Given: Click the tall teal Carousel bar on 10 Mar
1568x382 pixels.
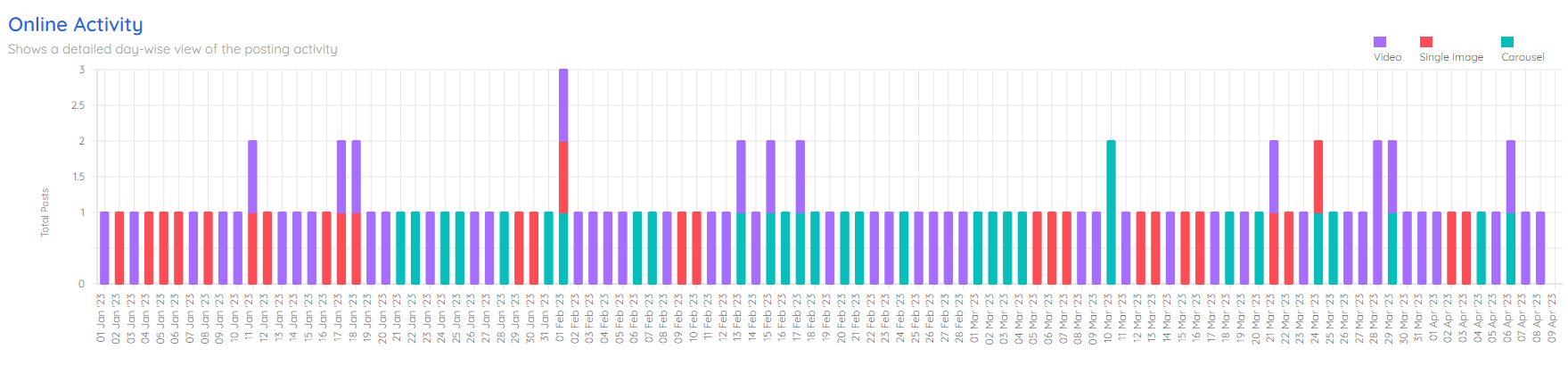Looking at the screenshot, I should (x=1111, y=212).
